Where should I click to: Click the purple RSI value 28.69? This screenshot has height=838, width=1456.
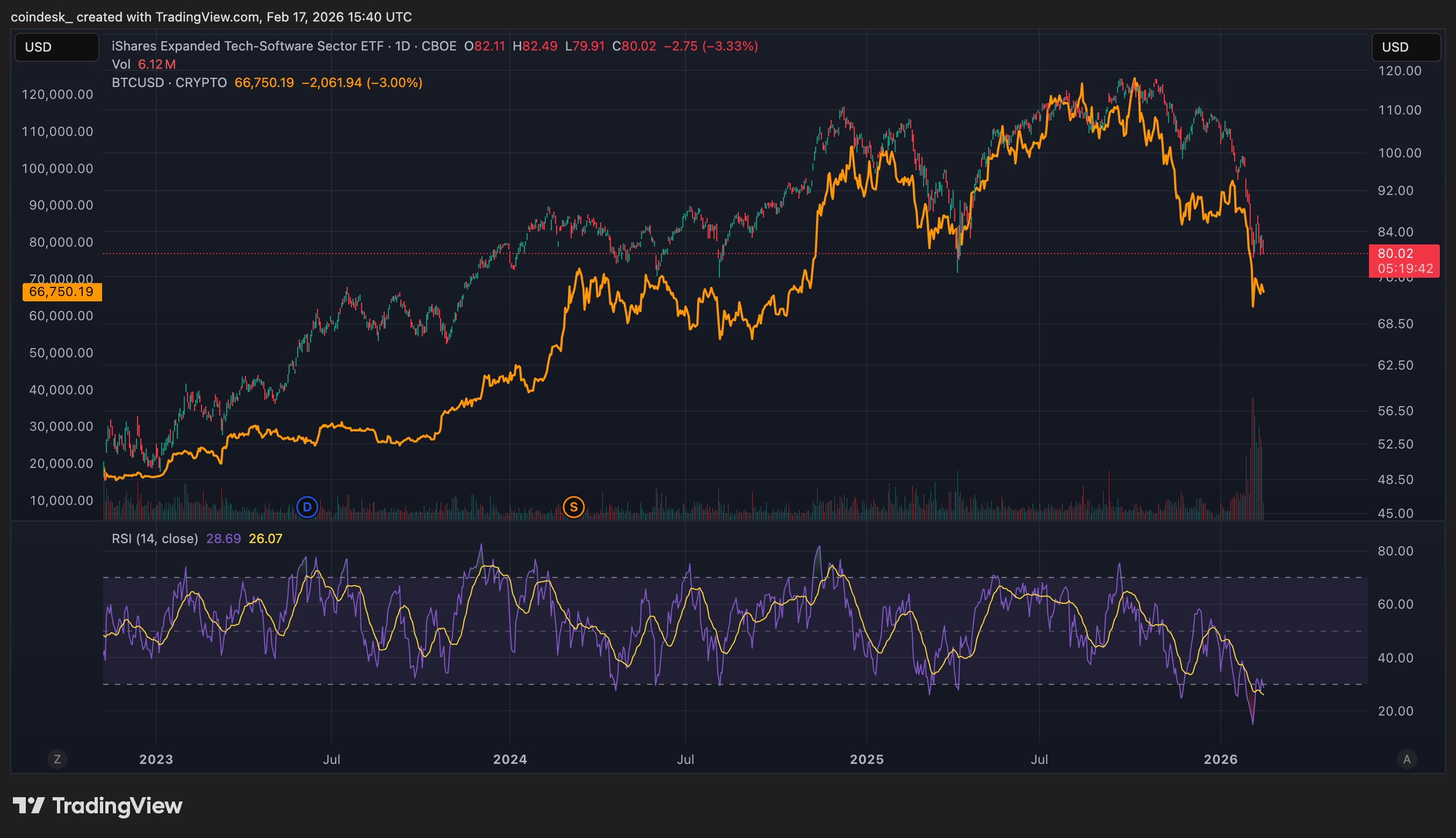point(224,539)
